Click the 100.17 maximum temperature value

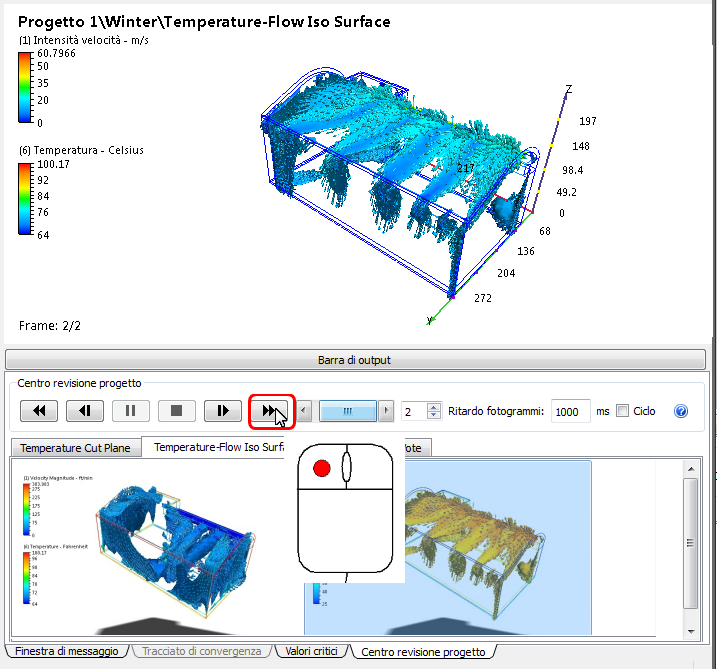click(54, 164)
